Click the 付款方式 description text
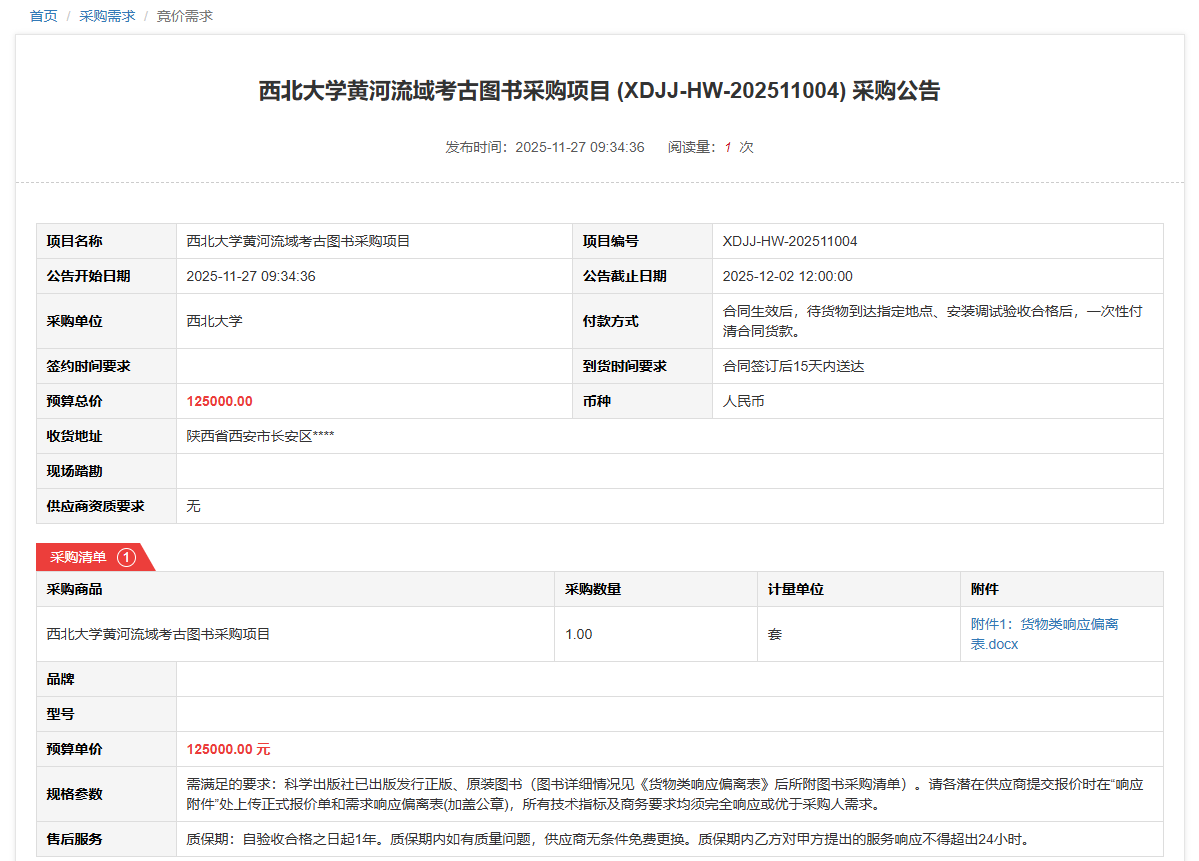Screen dimensions: 1199x861 coord(932,321)
